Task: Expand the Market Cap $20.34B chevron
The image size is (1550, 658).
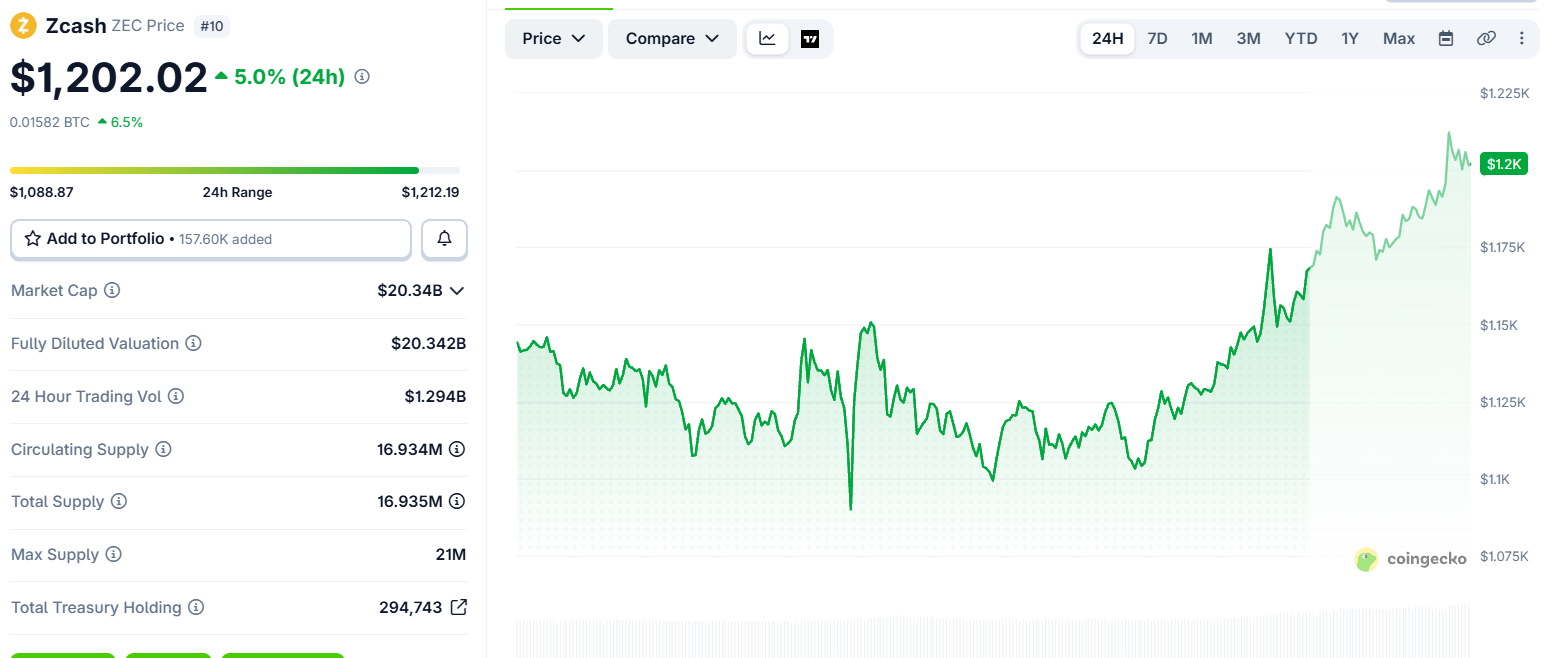Action: coord(457,291)
